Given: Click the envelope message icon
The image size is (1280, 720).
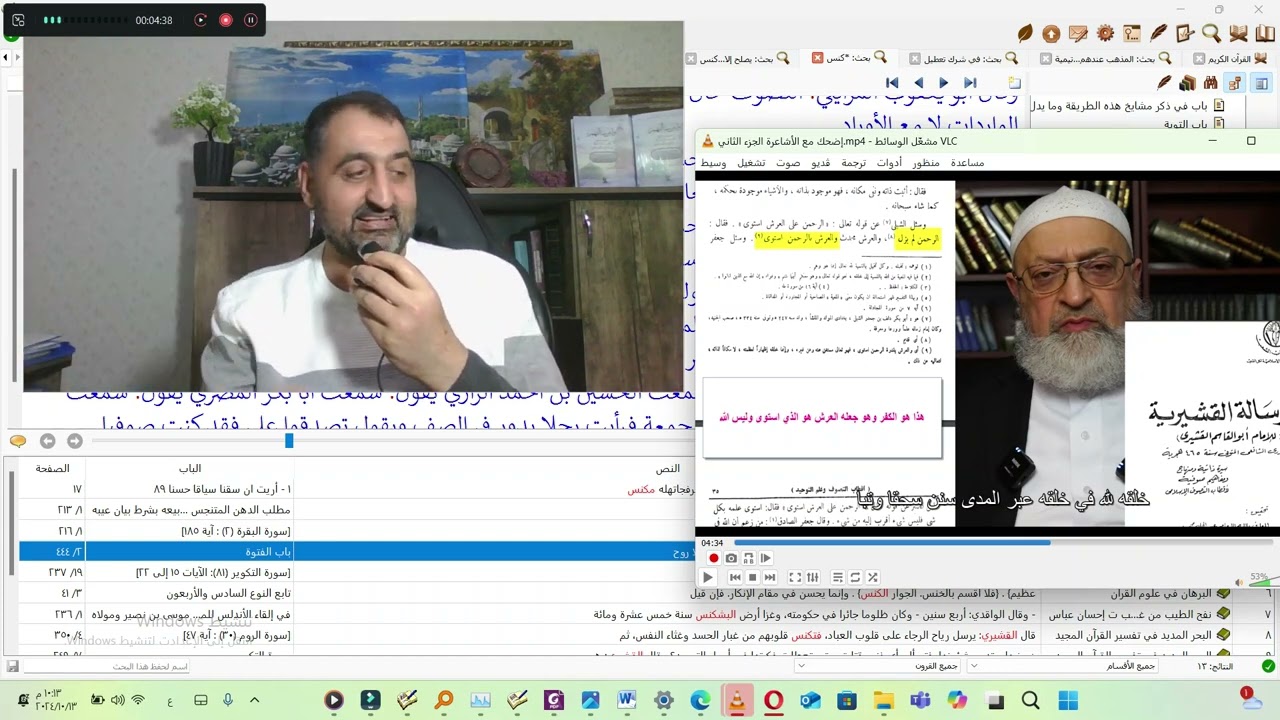Looking at the screenshot, I should tap(1077, 34).
